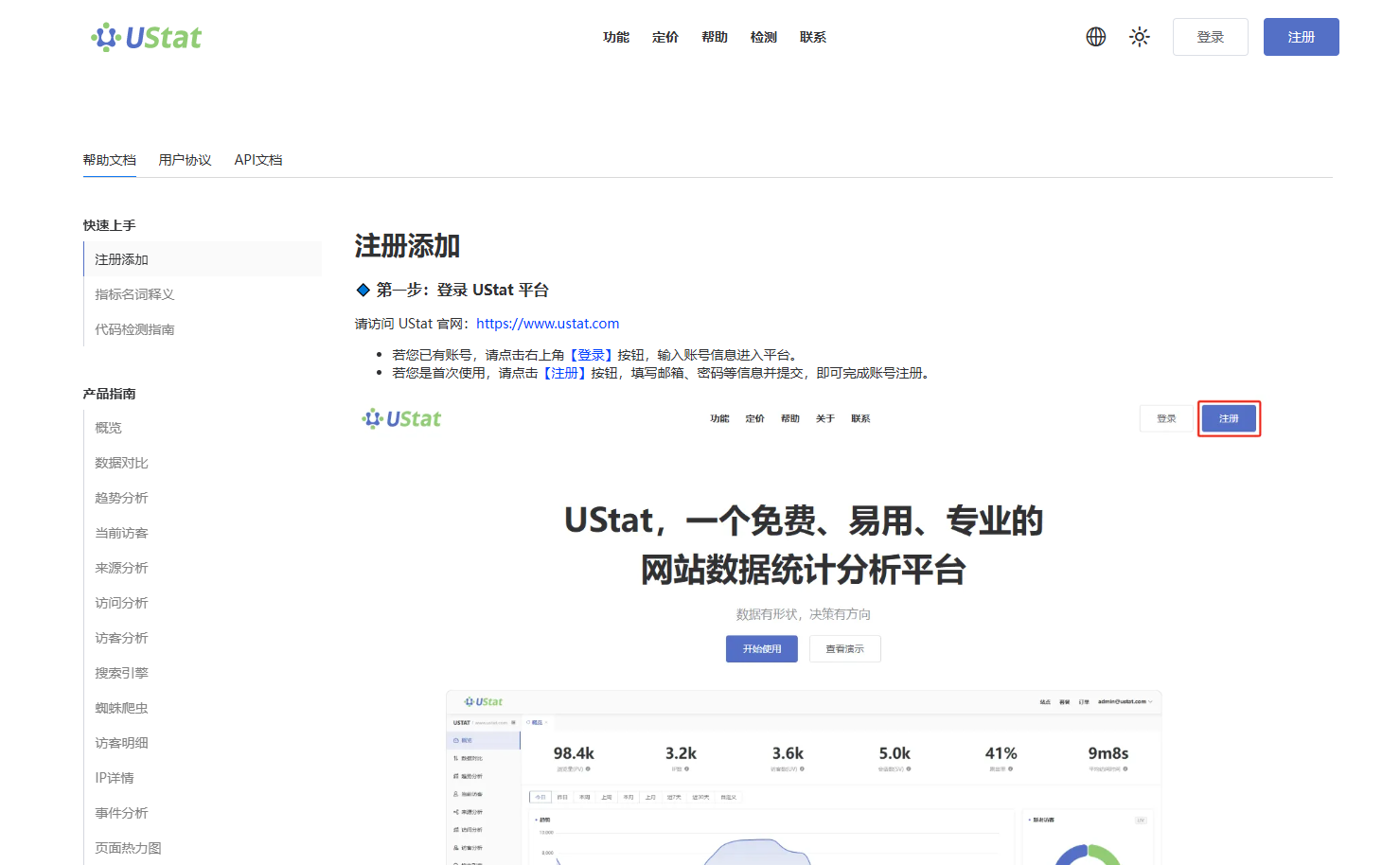This screenshot has width=1400, height=865.
Task: Click the 快速上手 section title
Action: pyautogui.click(x=109, y=225)
